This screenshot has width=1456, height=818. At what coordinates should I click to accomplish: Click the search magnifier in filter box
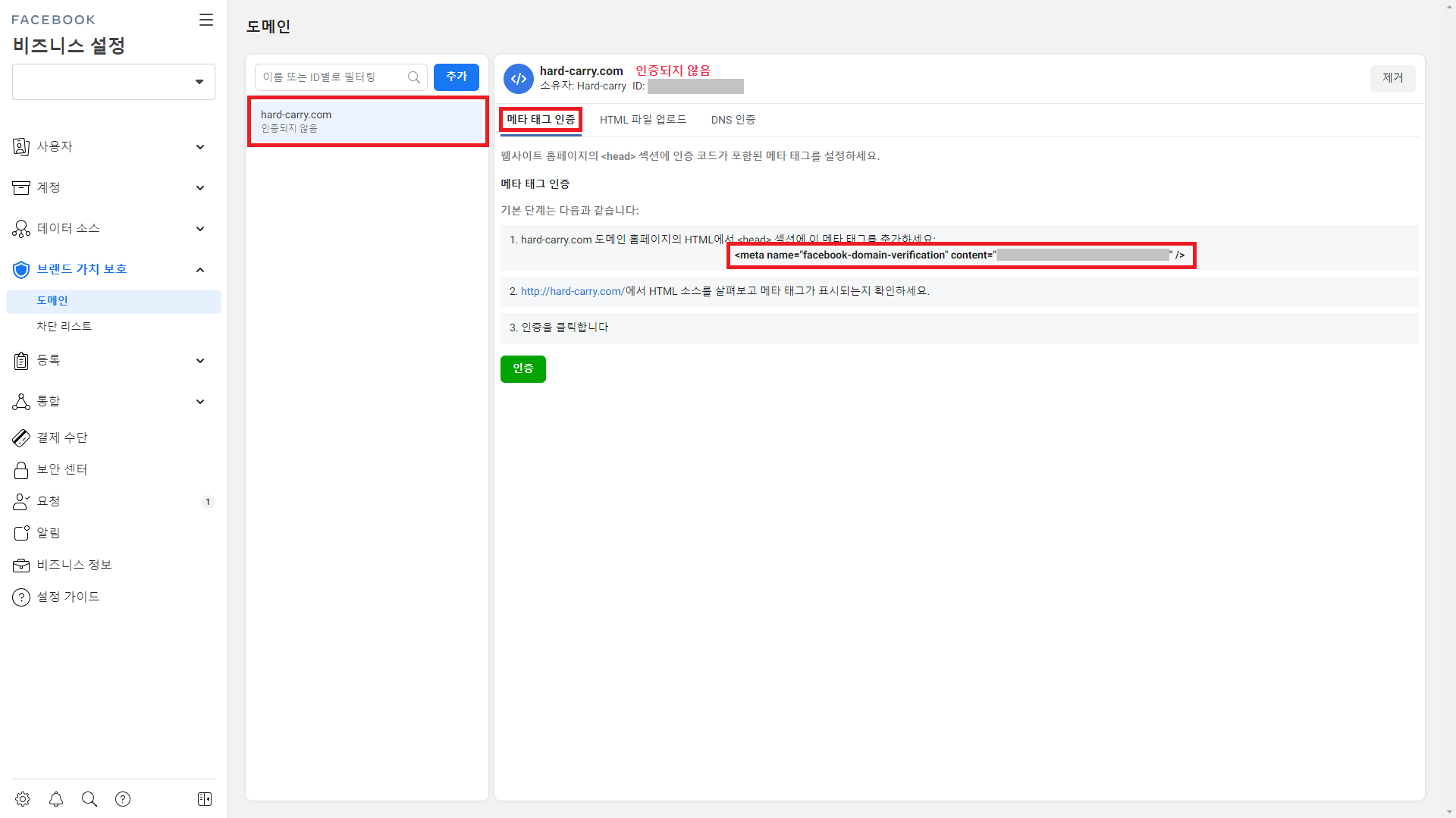414,77
